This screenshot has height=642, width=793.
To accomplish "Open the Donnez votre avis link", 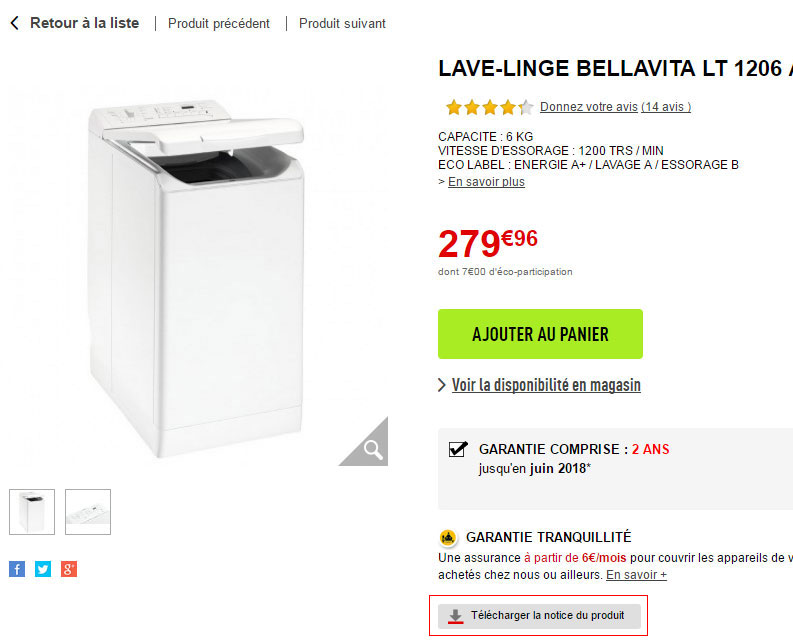I will coord(588,107).
